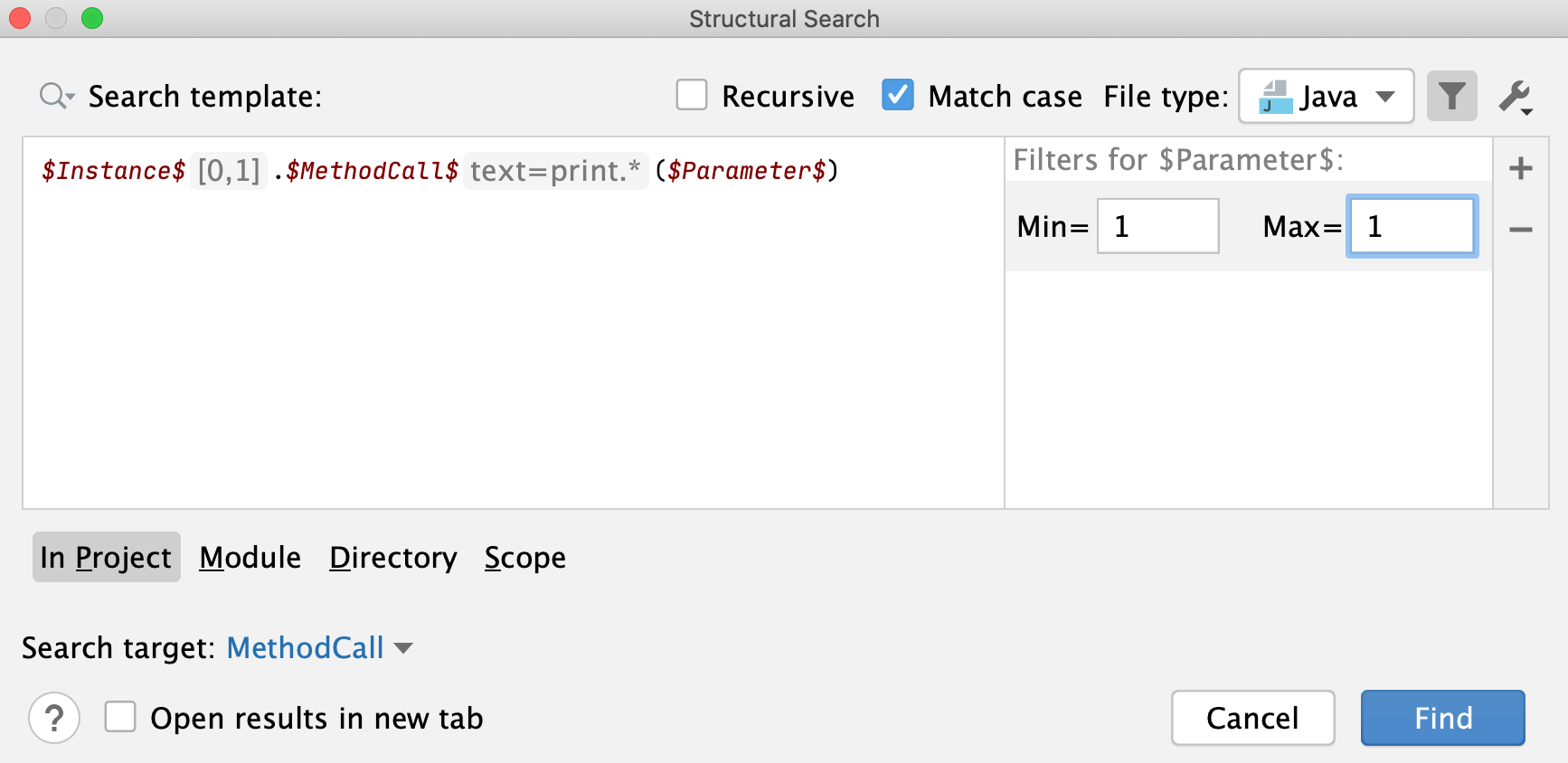Toggle the filter funnel button
This screenshot has height=763, width=1568.
tap(1451, 96)
